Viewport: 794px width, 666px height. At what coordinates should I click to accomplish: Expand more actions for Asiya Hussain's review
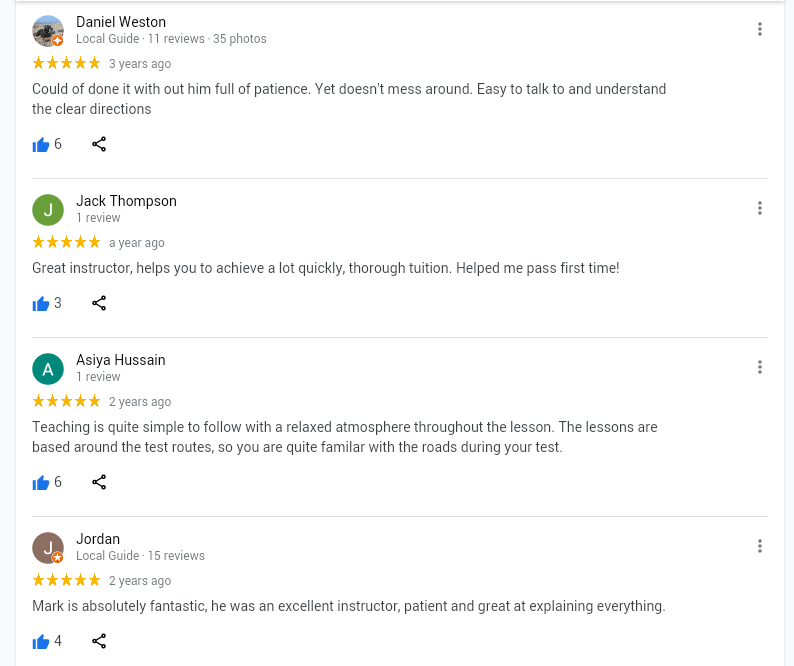point(760,368)
